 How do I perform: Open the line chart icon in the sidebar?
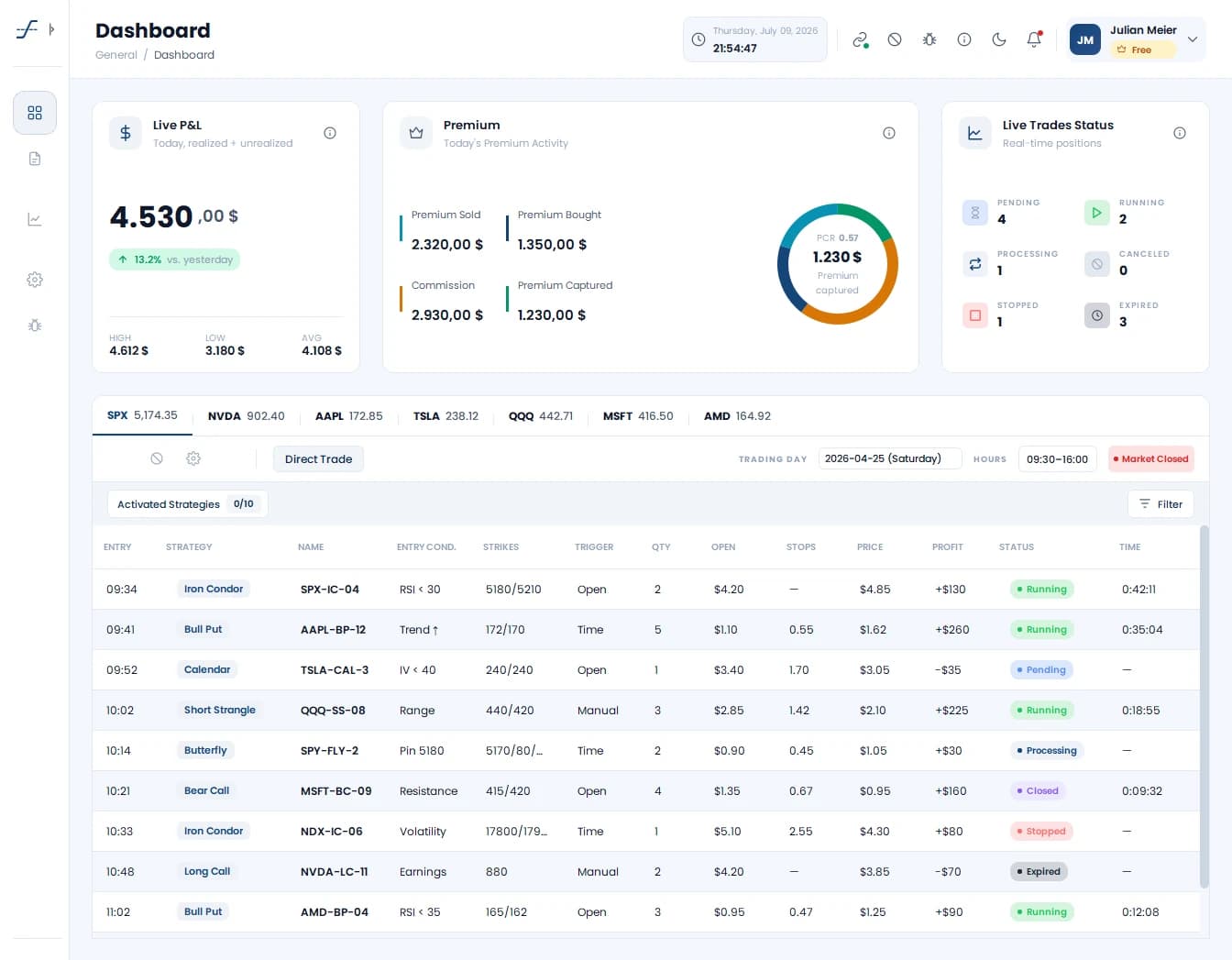pos(35,219)
